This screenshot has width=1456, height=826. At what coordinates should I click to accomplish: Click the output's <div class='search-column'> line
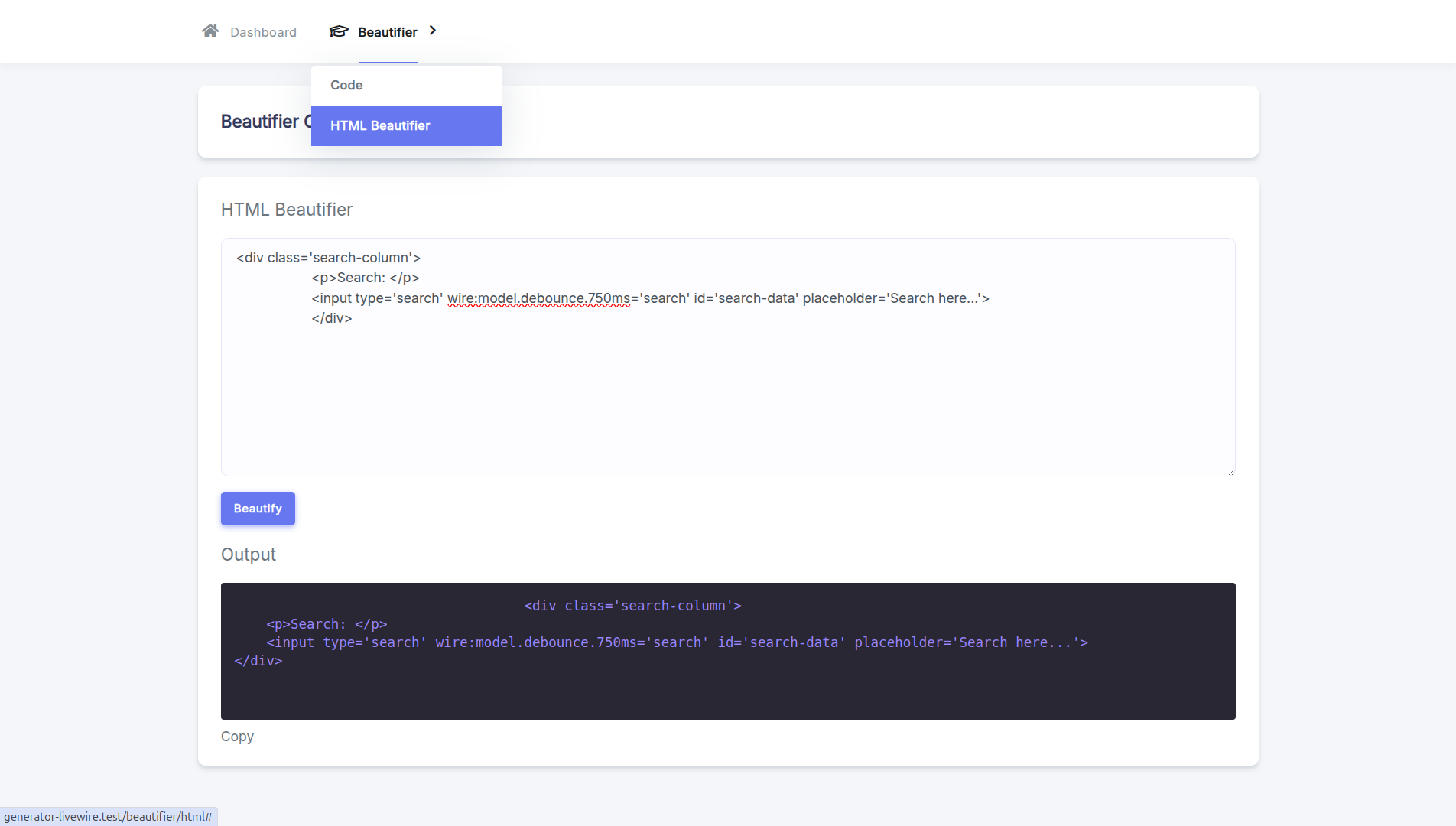pos(632,606)
